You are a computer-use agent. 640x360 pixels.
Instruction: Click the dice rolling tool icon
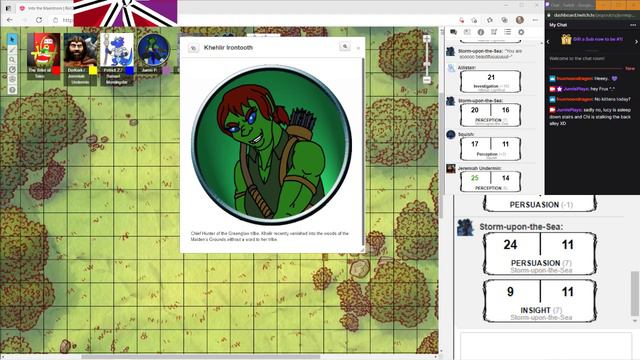(12, 80)
